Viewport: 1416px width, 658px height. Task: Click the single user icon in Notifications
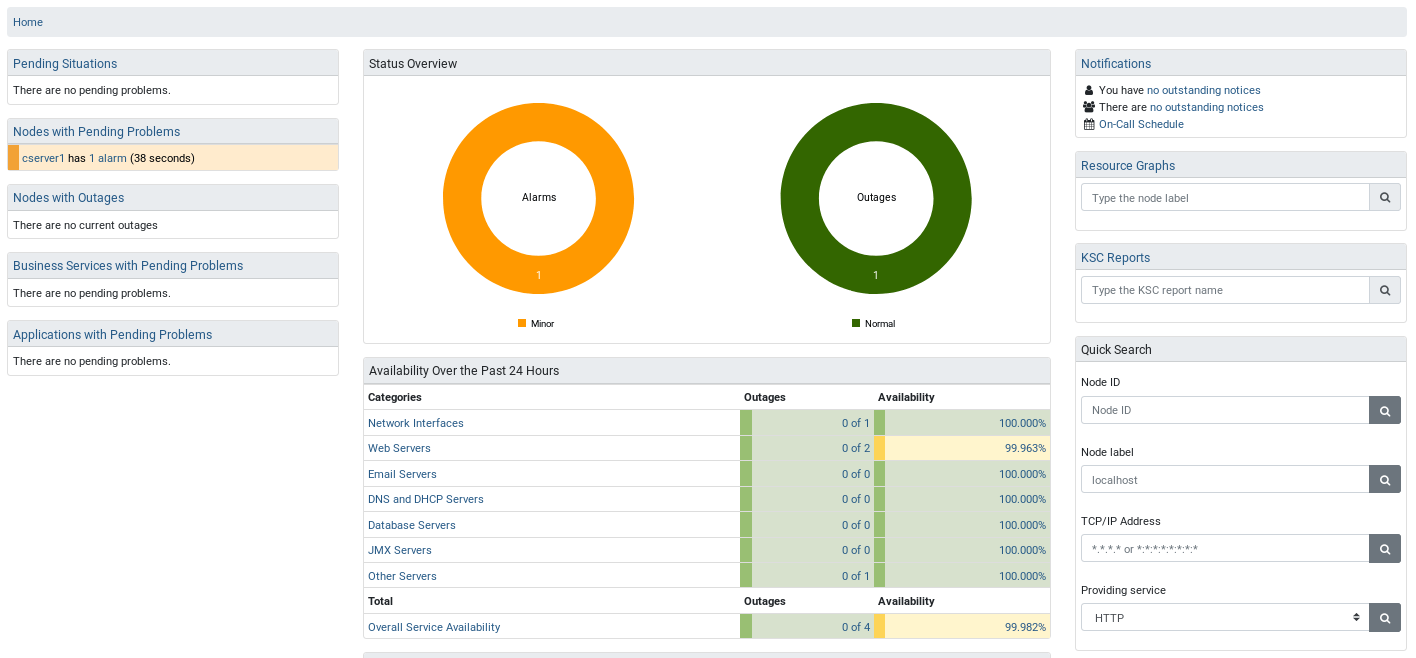[x=1089, y=91]
